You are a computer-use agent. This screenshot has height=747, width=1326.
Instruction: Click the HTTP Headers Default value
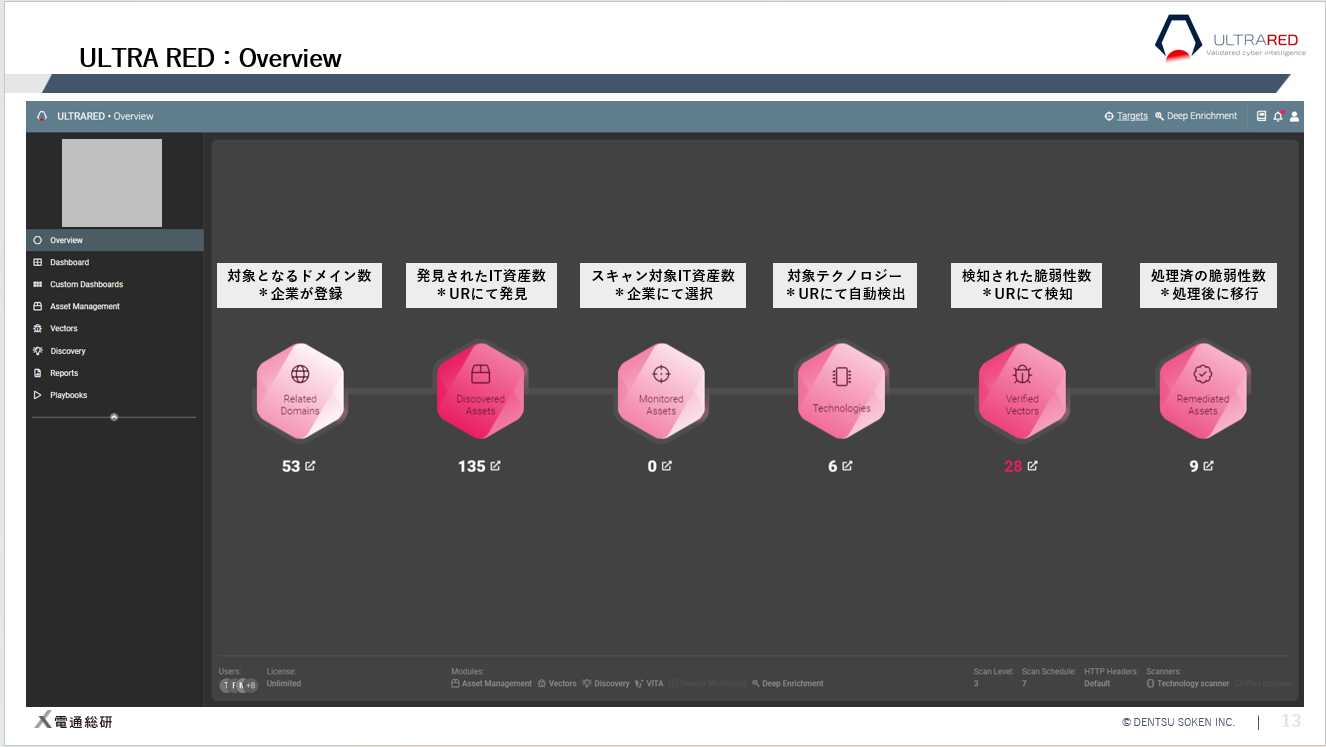(1097, 684)
